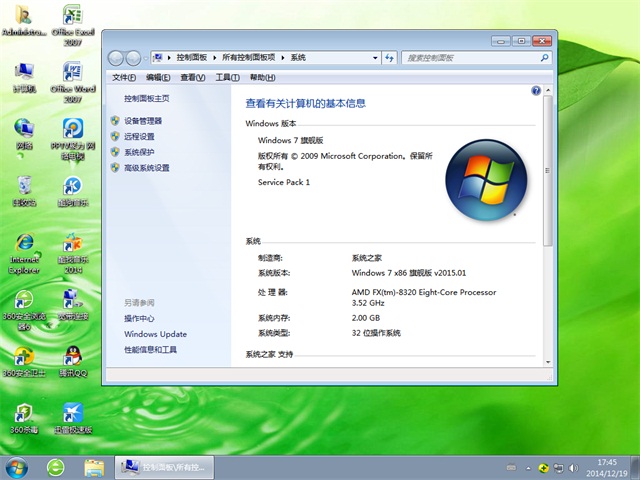Select the 网络 desktop icon
Viewport: 640px width, 480px height.
[24, 134]
